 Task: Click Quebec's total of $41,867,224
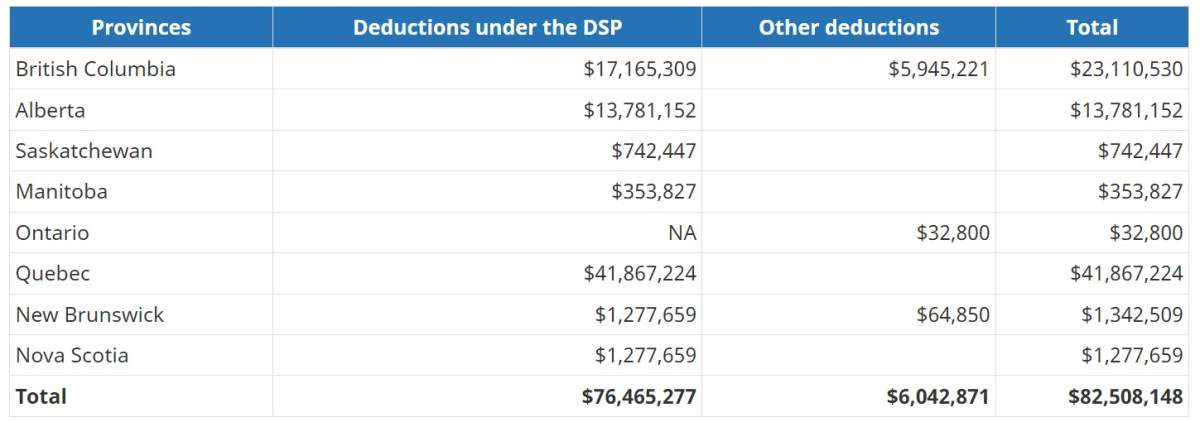(x=1126, y=273)
